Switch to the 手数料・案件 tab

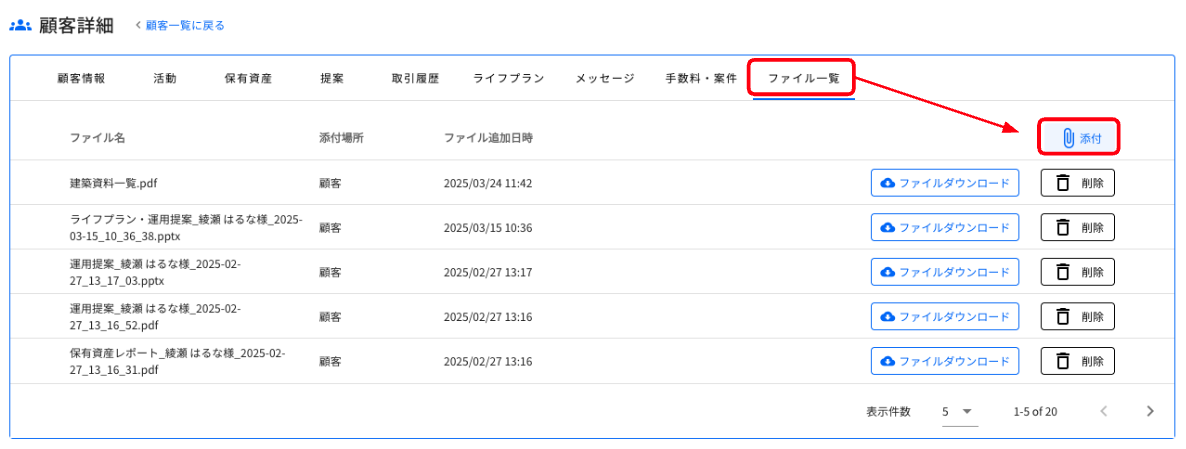pos(700,78)
